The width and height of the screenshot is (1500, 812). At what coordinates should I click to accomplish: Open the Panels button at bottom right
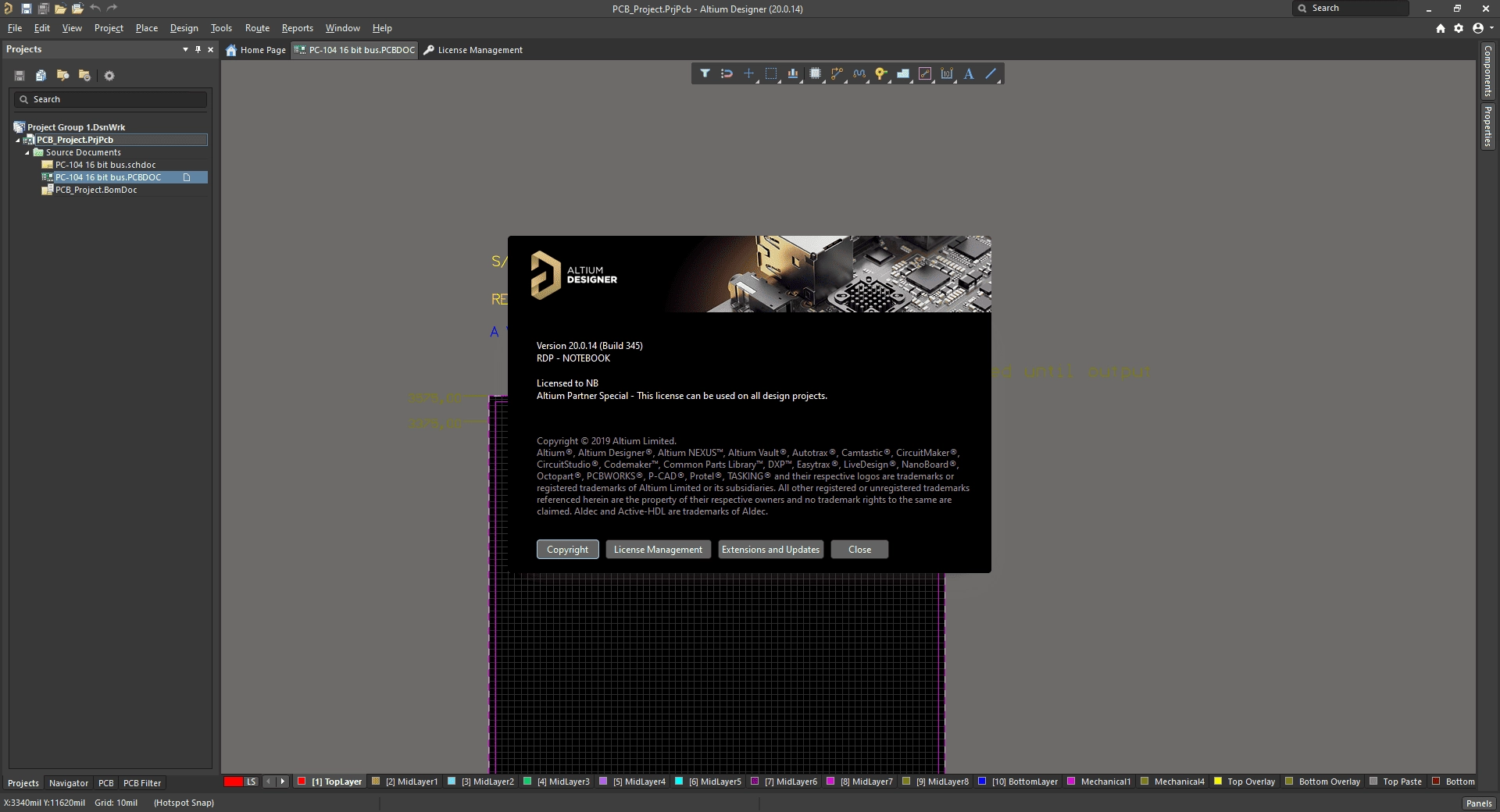(1479, 803)
